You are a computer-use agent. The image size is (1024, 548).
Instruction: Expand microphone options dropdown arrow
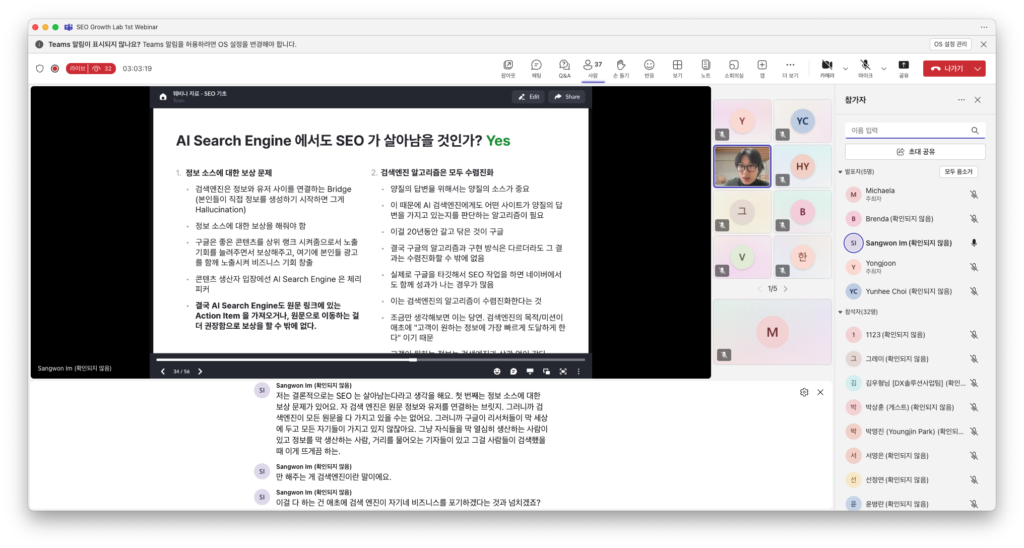pos(884,69)
